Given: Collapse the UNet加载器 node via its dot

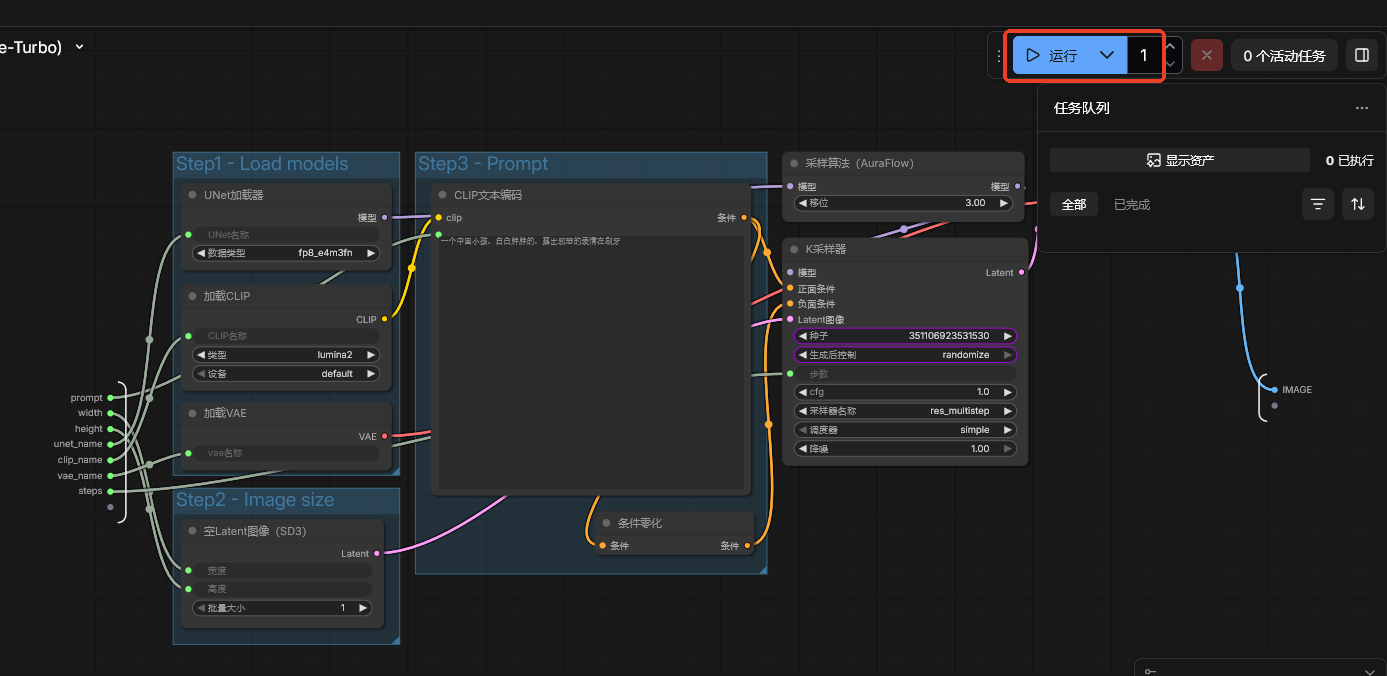Looking at the screenshot, I should pos(192,195).
